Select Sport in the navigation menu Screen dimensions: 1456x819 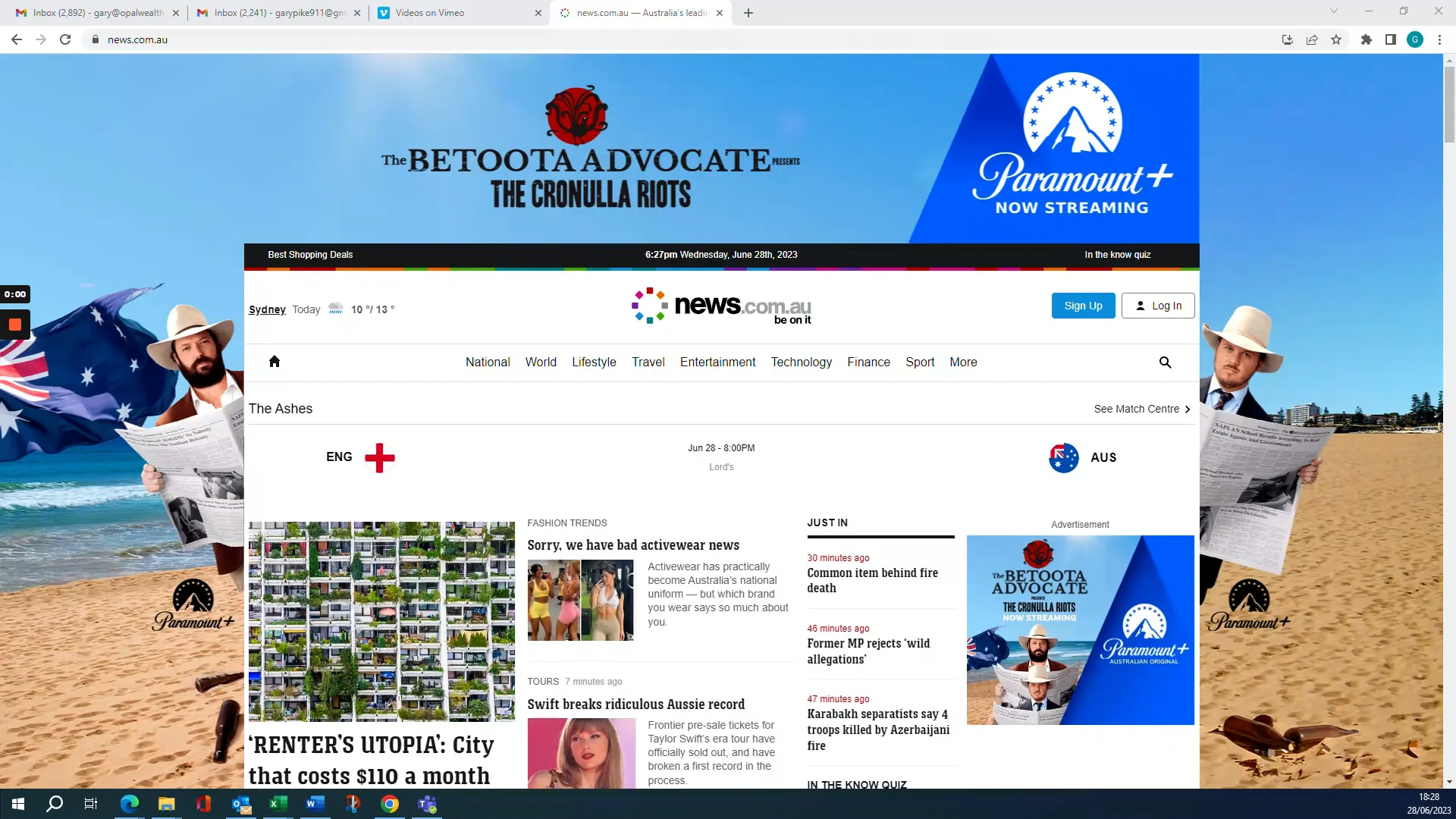pos(920,362)
